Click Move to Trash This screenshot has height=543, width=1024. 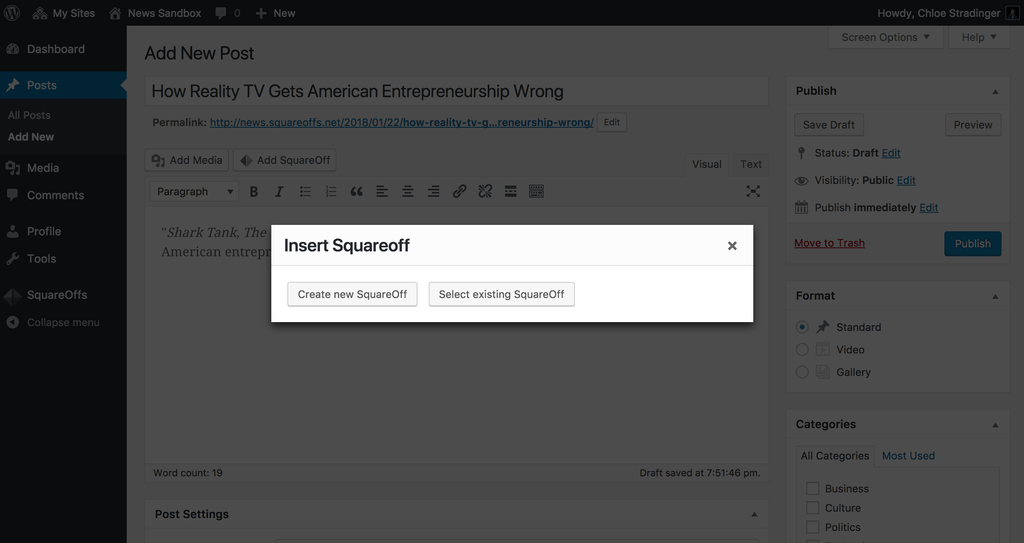point(829,243)
